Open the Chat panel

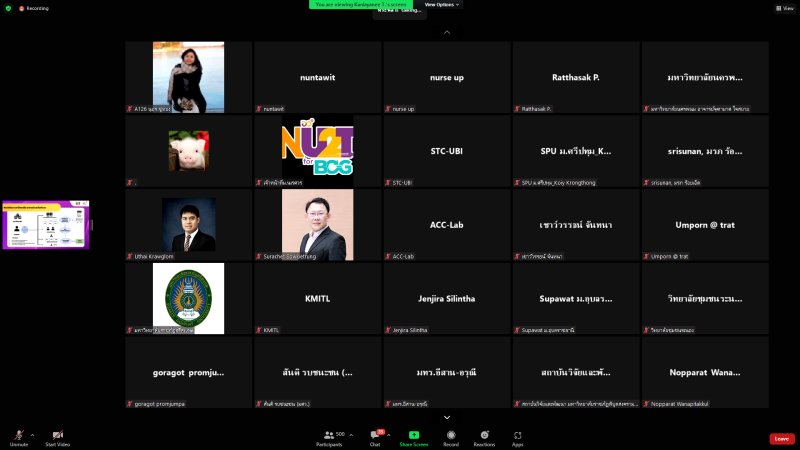click(375, 435)
